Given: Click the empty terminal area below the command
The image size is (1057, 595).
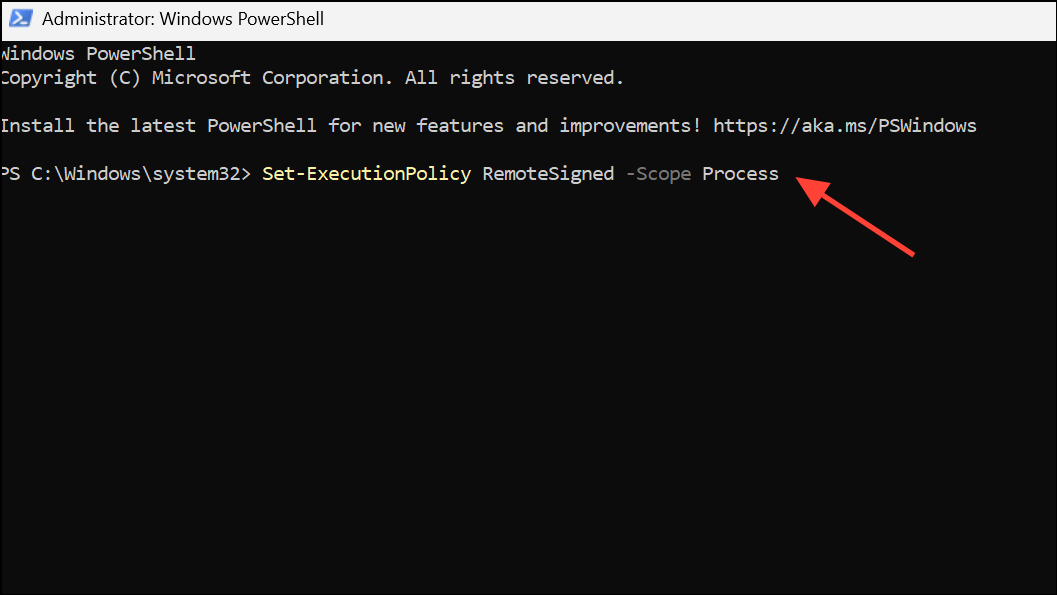Looking at the screenshot, I should point(500,400).
